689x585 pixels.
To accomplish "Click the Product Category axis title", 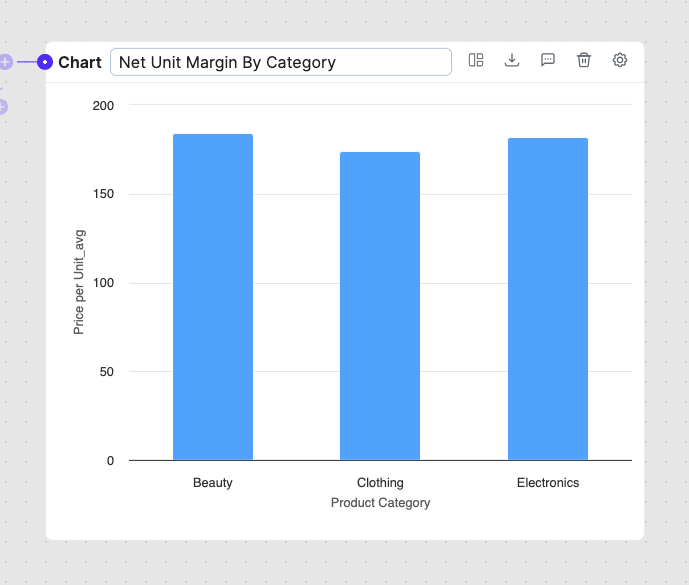I will click(x=380, y=503).
